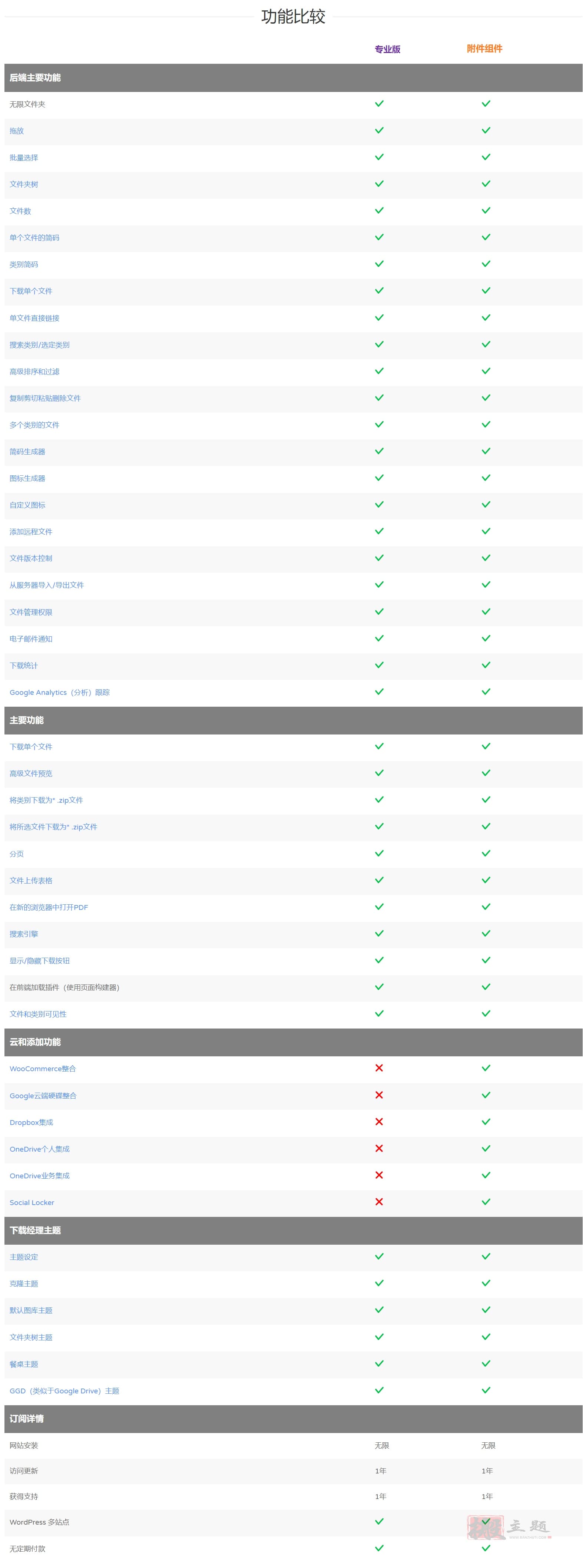Select the red X beside Dropbox集成
Screen dimensions: 583x1568
tap(379, 1121)
